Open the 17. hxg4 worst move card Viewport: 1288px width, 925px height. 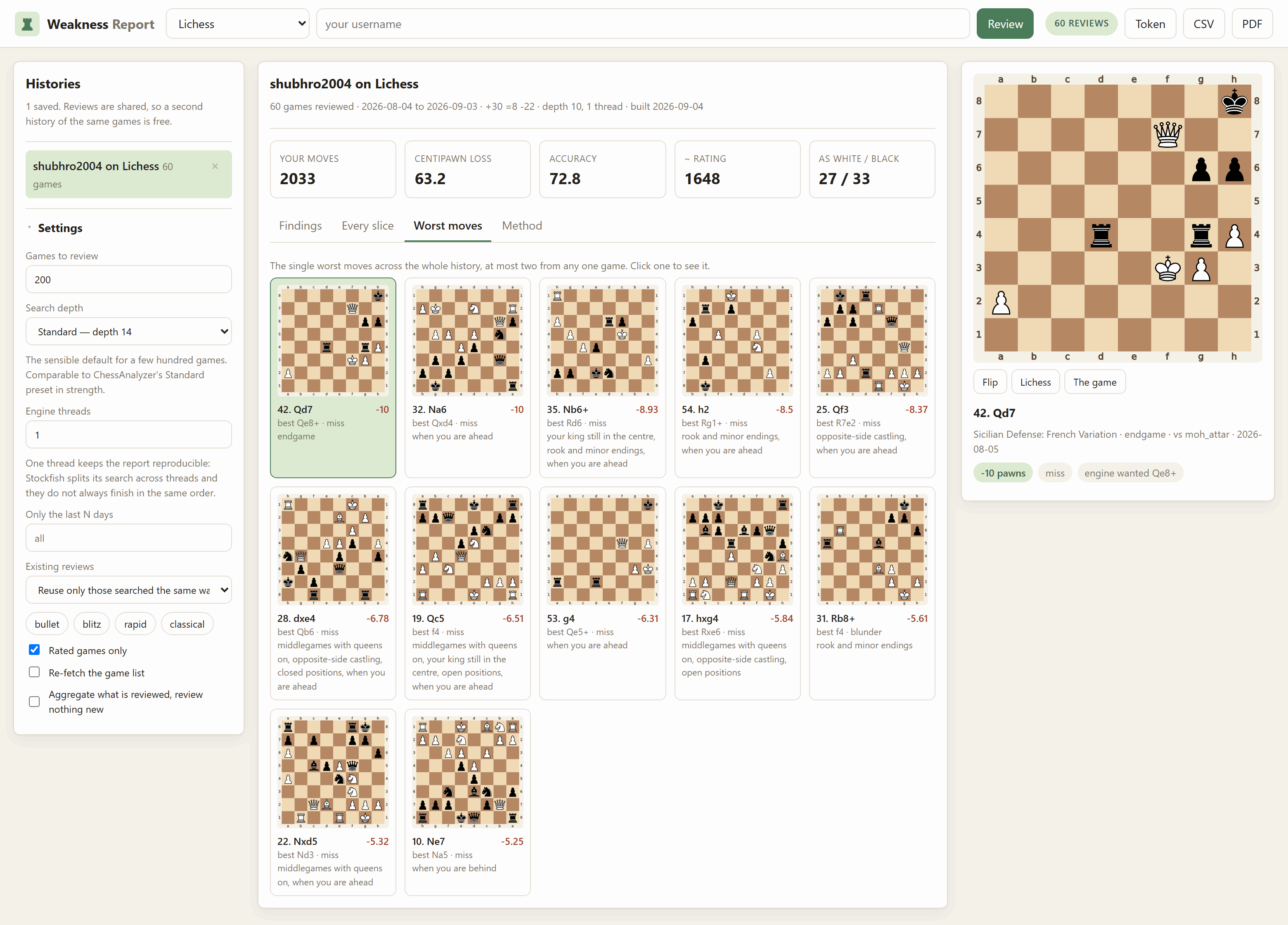(737, 593)
